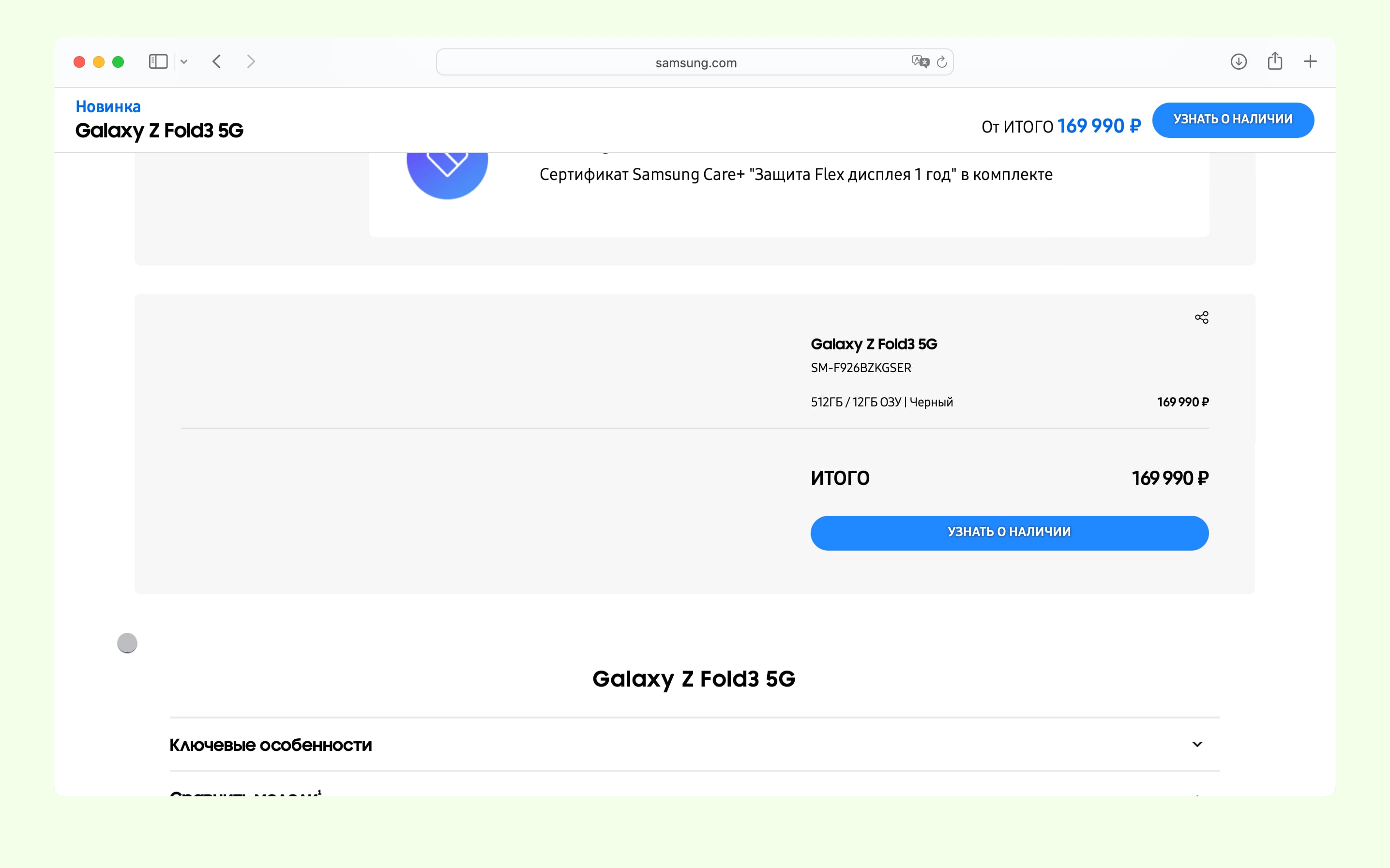Open the Safari share menu
The image size is (1390, 868).
click(x=1275, y=61)
